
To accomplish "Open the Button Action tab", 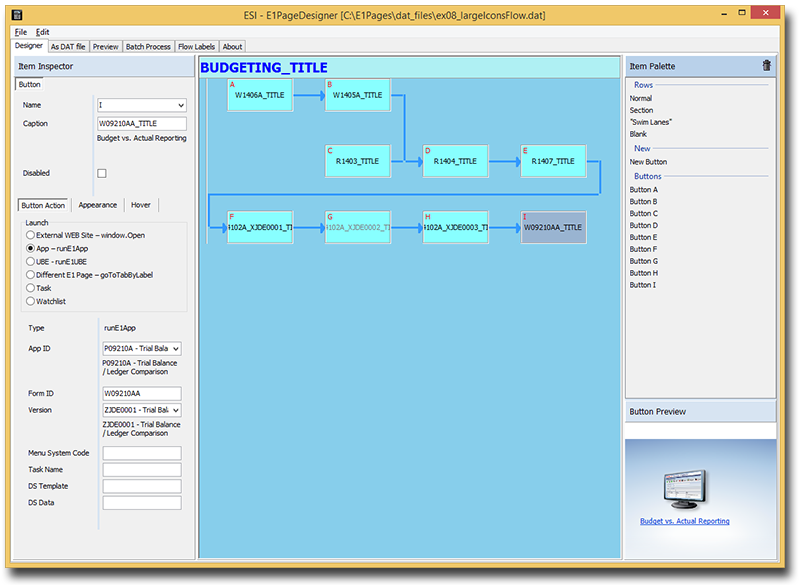I will click(43, 205).
